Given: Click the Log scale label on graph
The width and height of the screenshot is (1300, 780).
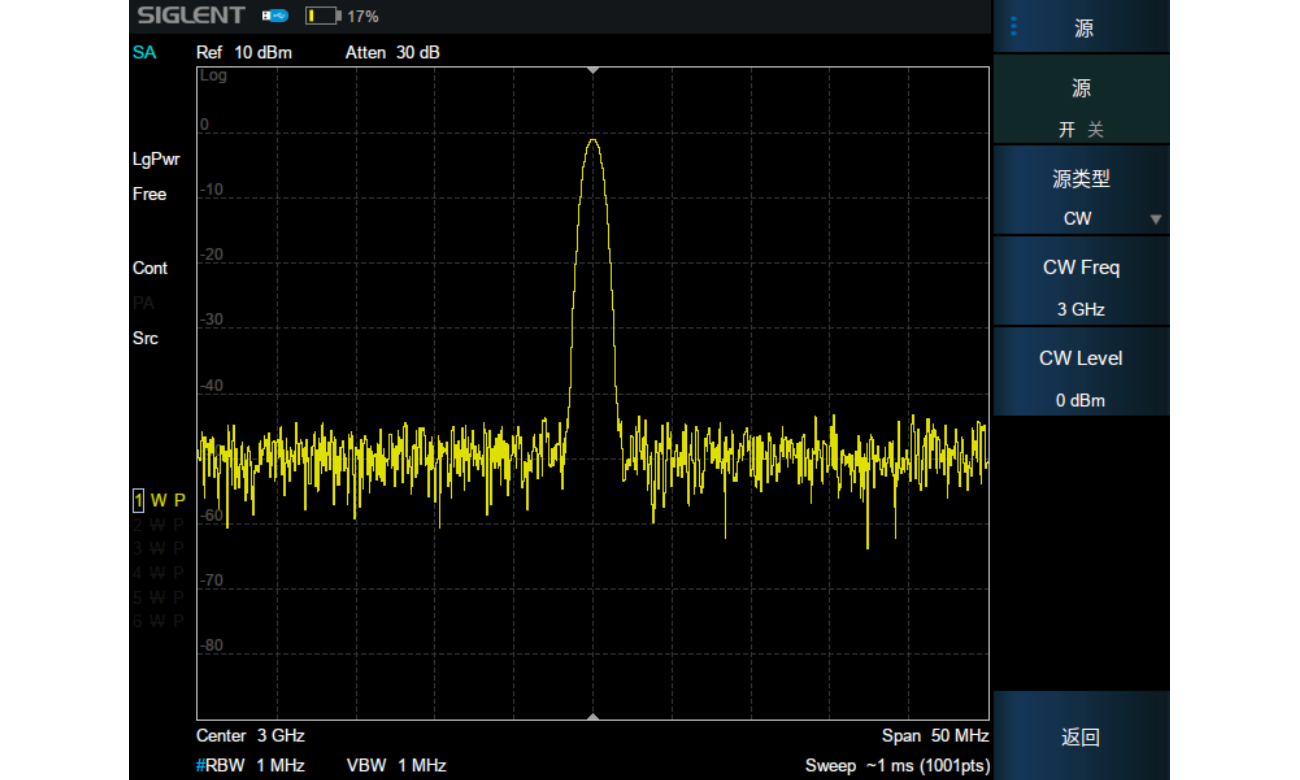Looking at the screenshot, I should tap(213, 76).
